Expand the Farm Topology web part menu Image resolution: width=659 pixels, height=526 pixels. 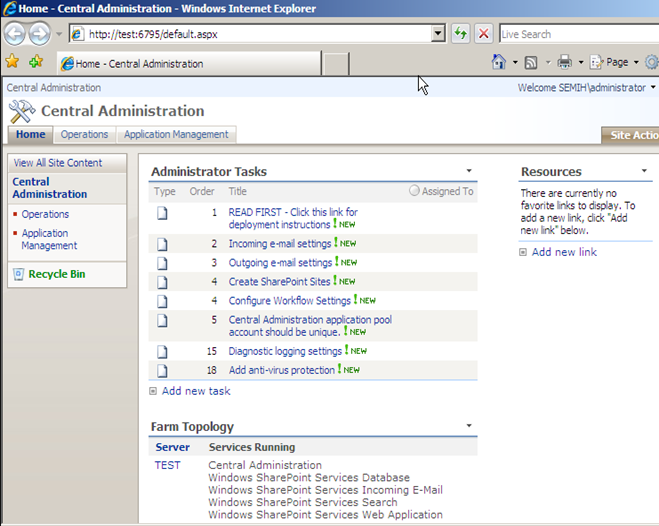click(x=469, y=427)
